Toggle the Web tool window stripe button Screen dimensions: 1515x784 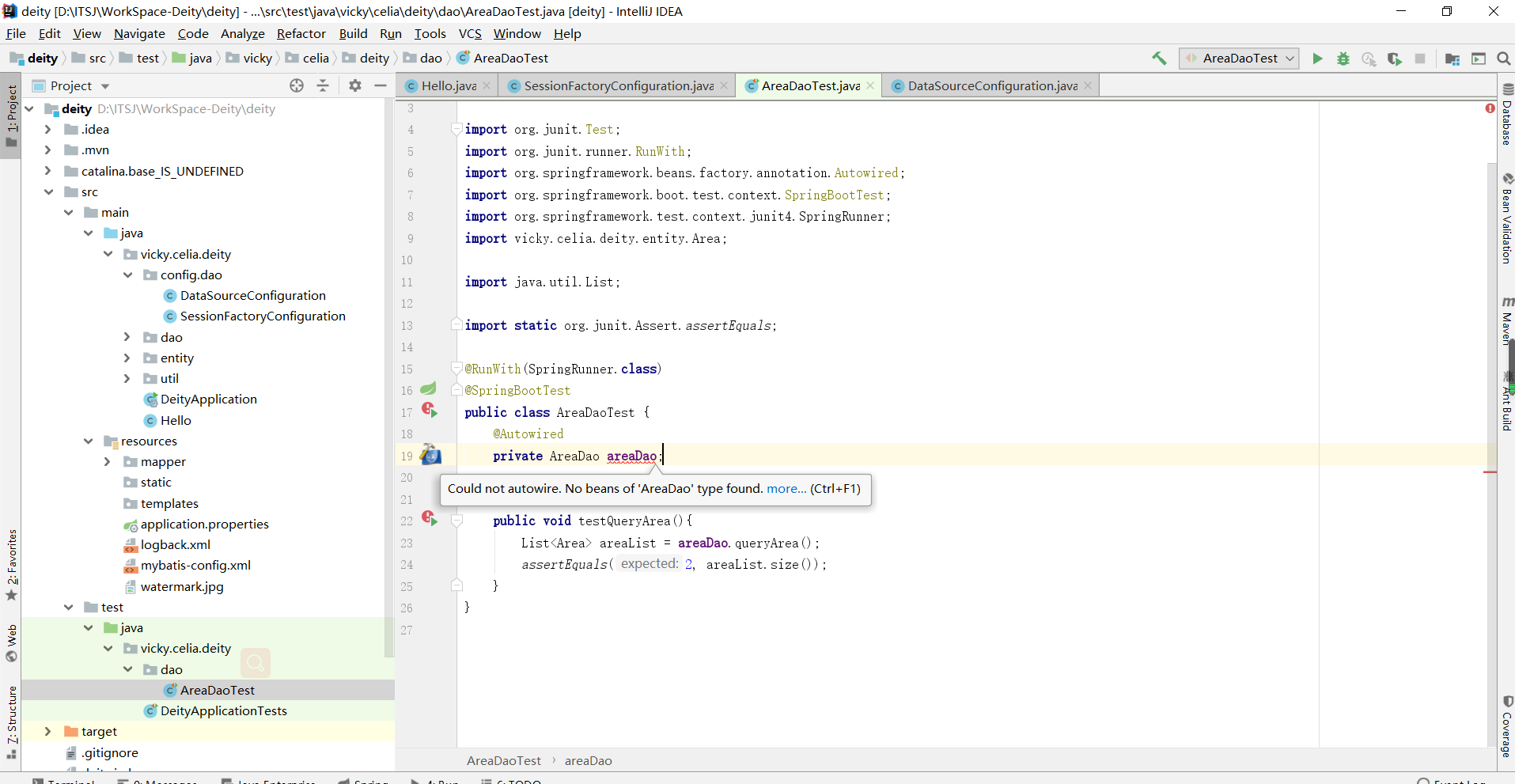coord(11,643)
